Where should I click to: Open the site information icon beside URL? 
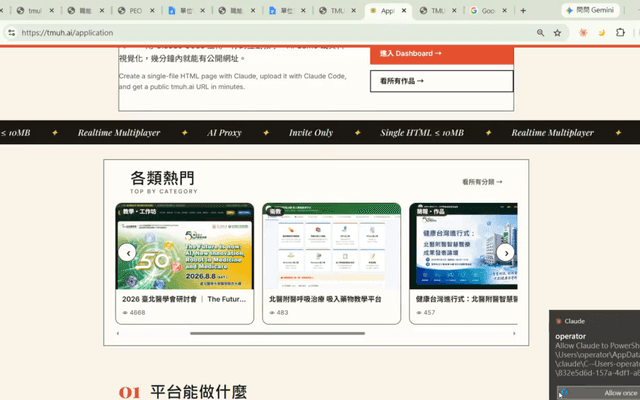(11, 33)
